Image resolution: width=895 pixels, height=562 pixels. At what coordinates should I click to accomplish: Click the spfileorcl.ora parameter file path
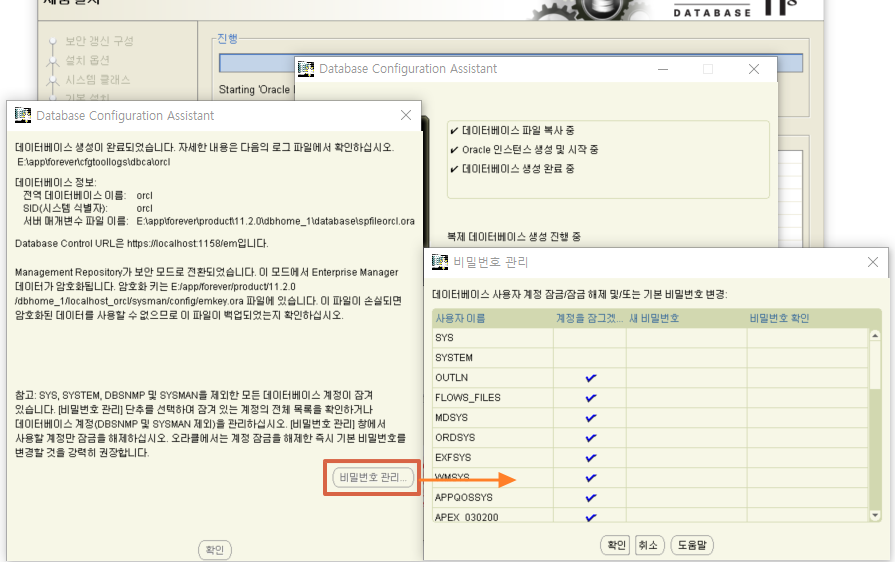coord(276,221)
